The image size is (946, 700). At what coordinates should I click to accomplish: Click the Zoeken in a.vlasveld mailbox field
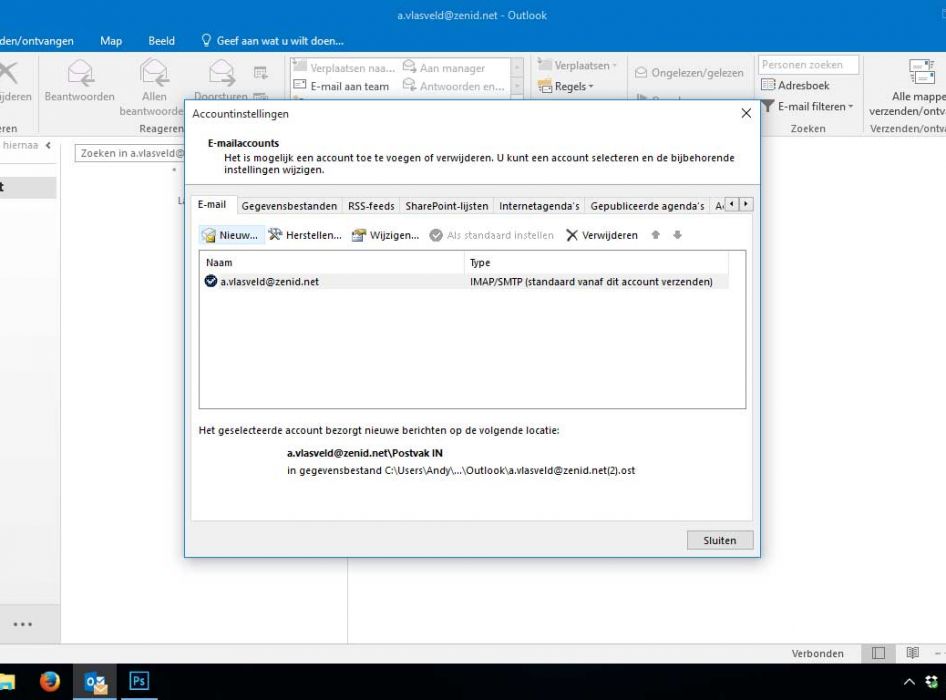[x=130, y=153]
